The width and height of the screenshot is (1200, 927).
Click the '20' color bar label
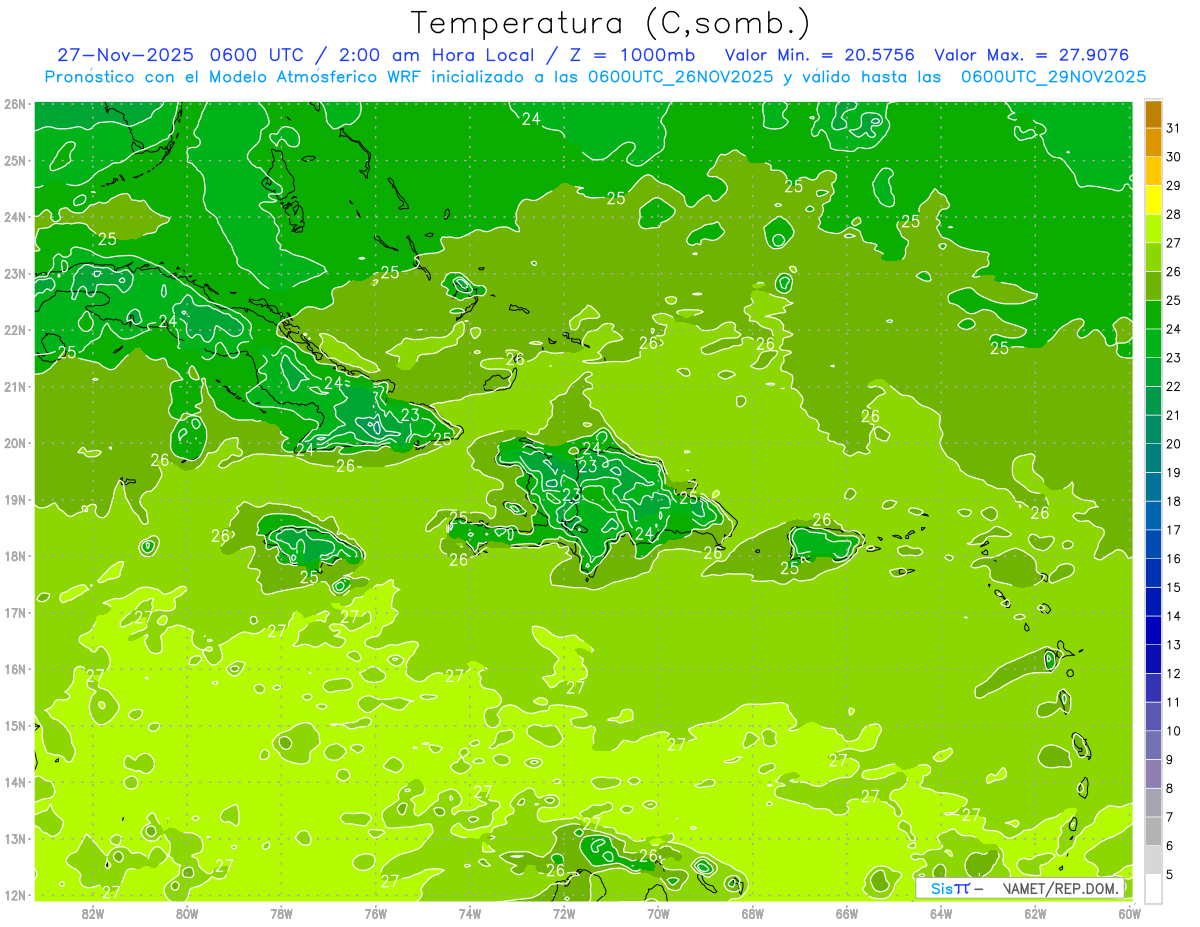tap(1174, 444)
